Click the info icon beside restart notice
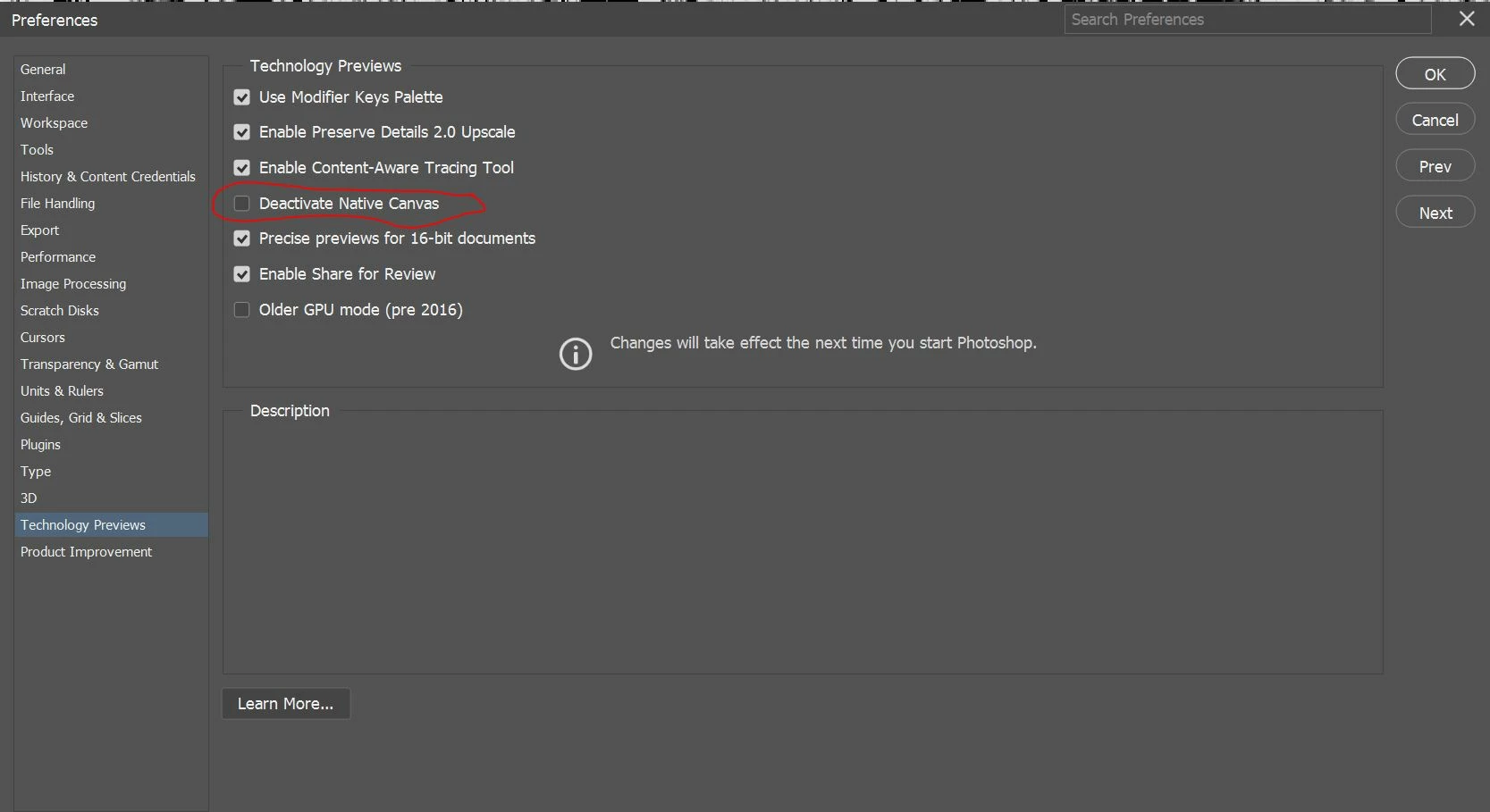 (576, 354)
